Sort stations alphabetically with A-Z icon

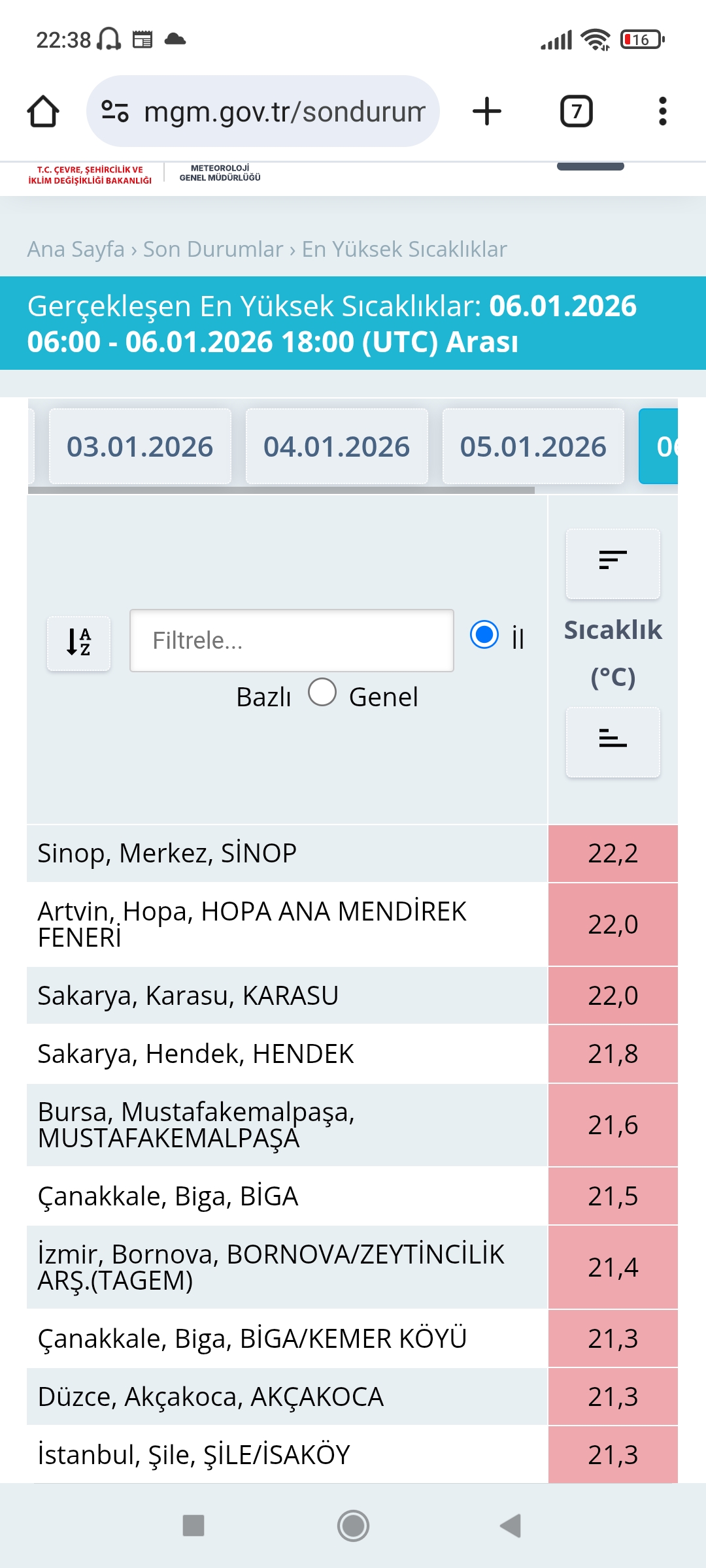click(79, 643)
